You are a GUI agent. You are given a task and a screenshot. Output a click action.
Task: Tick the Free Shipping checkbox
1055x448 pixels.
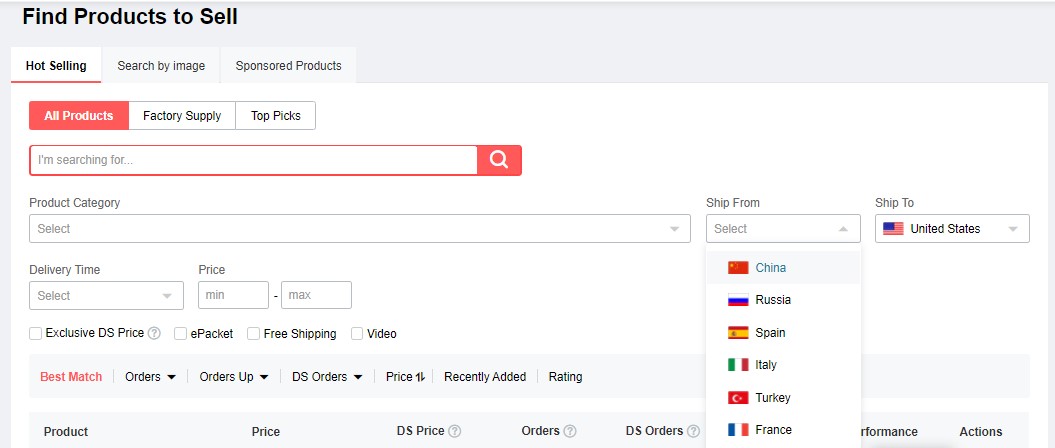254,334
